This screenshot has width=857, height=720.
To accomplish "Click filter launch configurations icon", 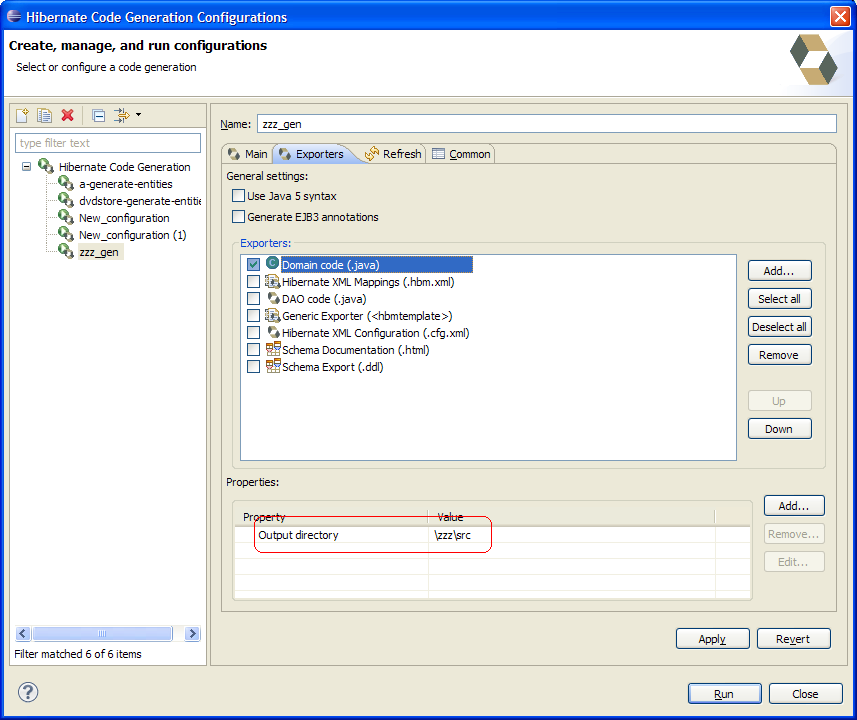I will pos(121,115).
